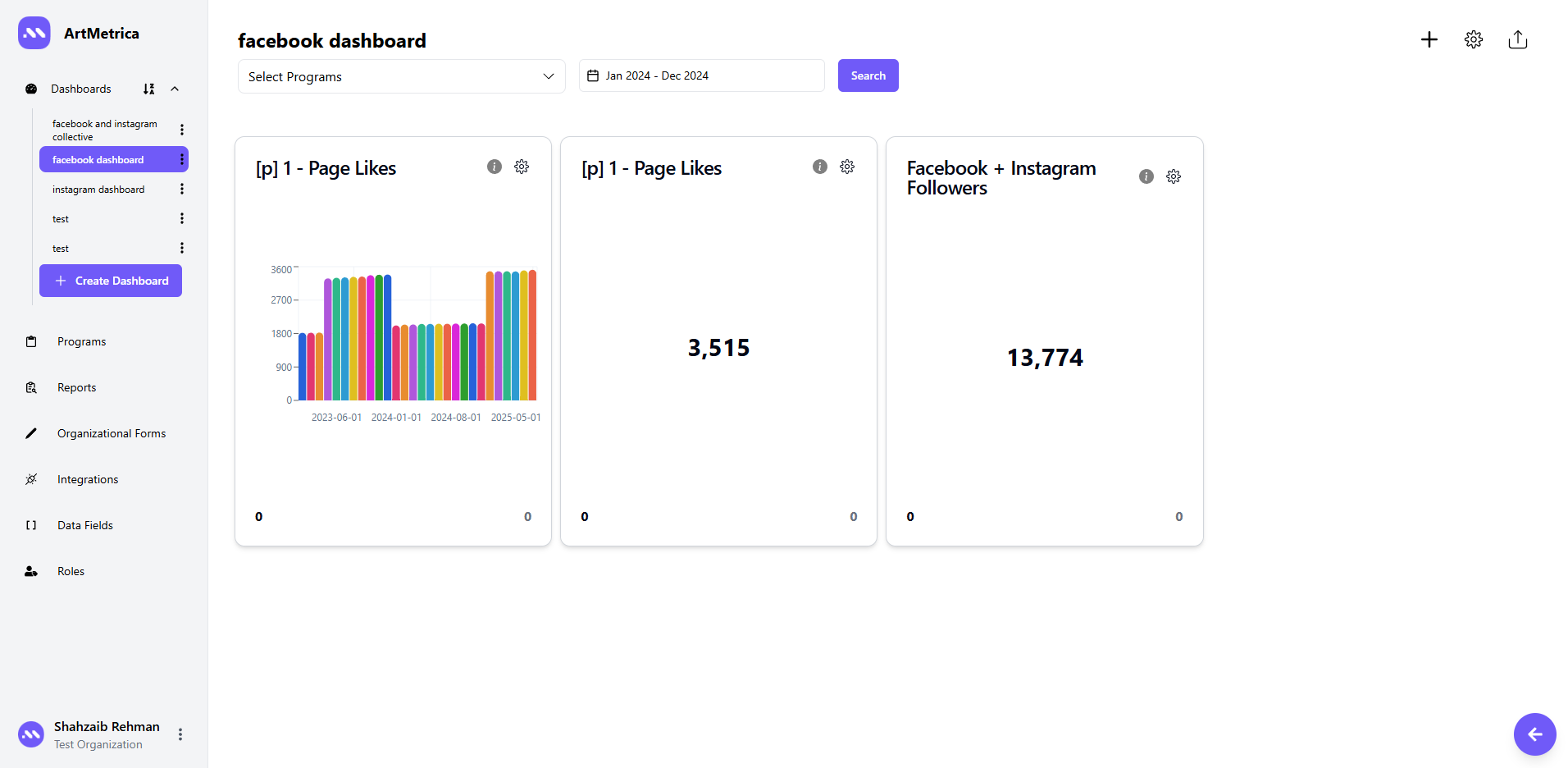
Task: Click the Dashboards gauge icon
Action: (x=31, y=89)
